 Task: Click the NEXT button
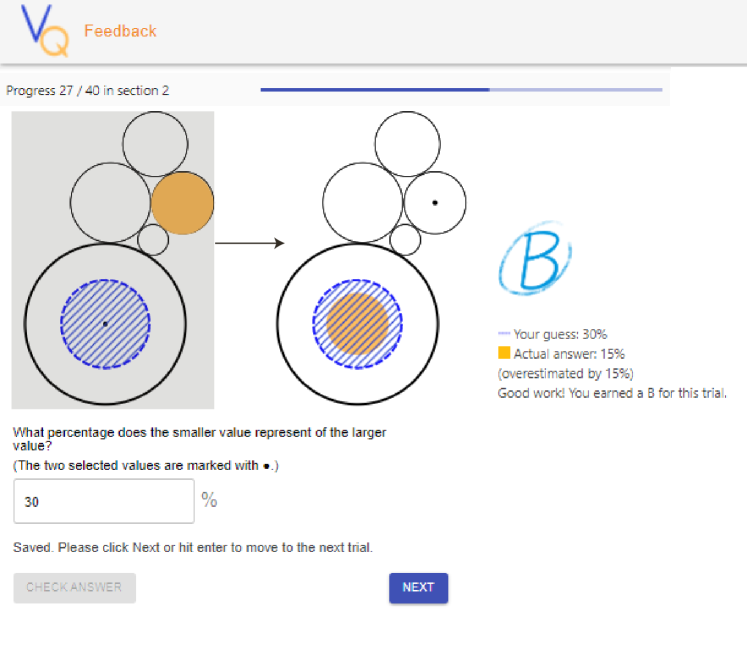[x=418, y=588]
